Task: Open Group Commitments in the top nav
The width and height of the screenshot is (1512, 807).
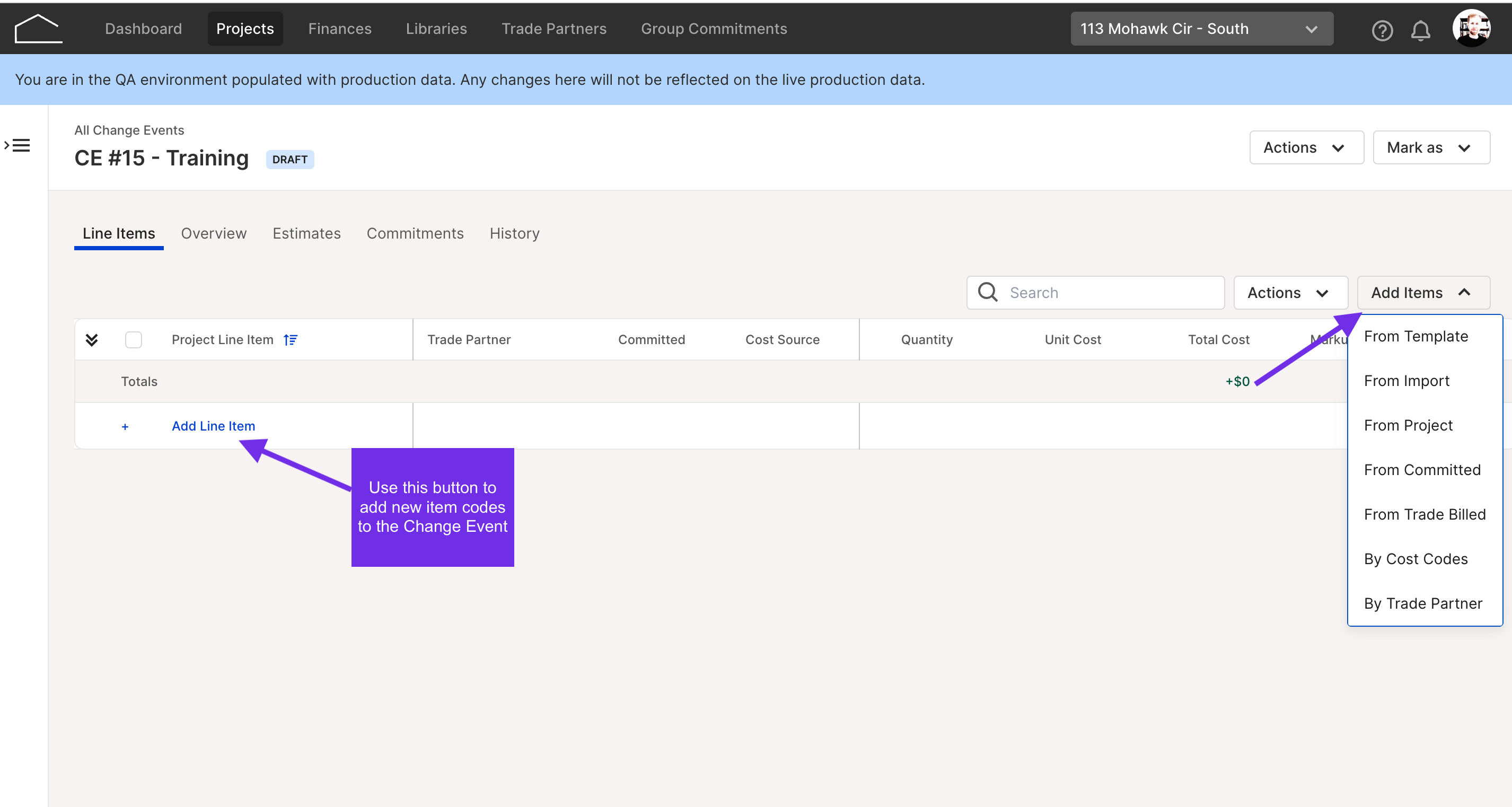Action: (714, 29)
